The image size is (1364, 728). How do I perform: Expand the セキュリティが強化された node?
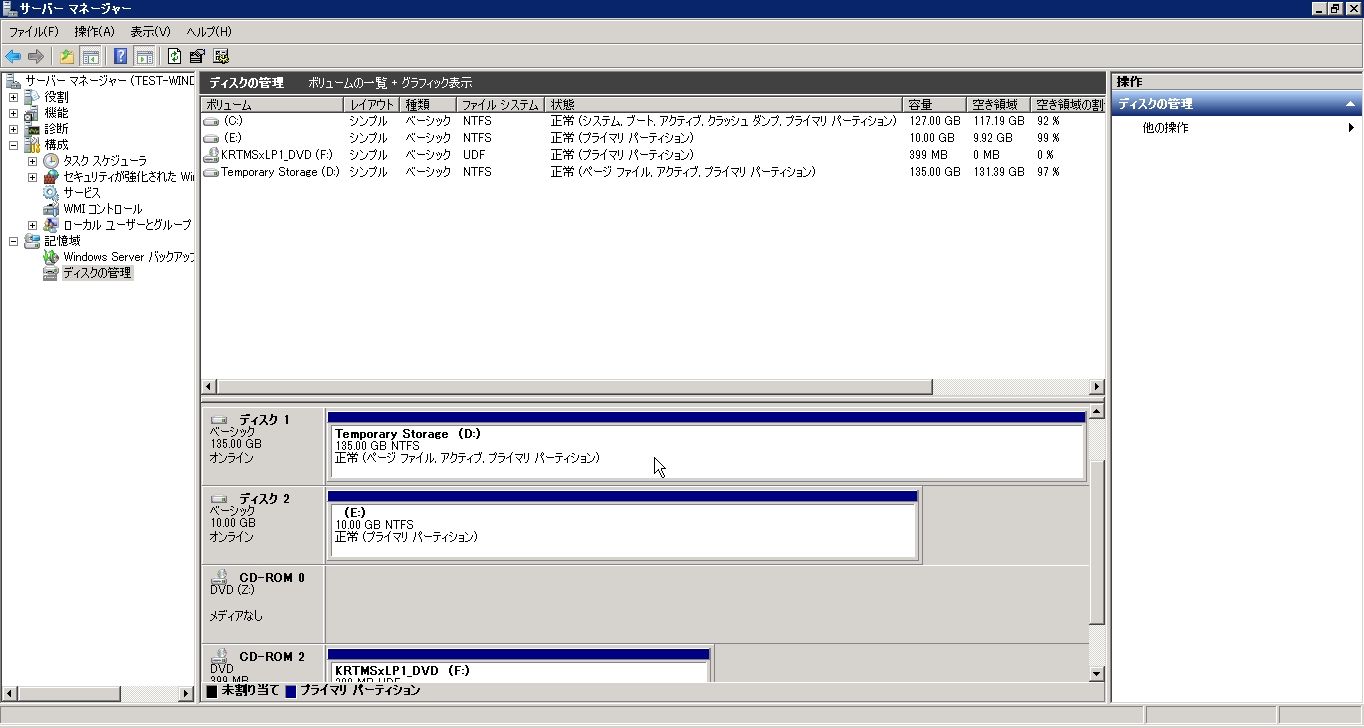pos(33,178)
